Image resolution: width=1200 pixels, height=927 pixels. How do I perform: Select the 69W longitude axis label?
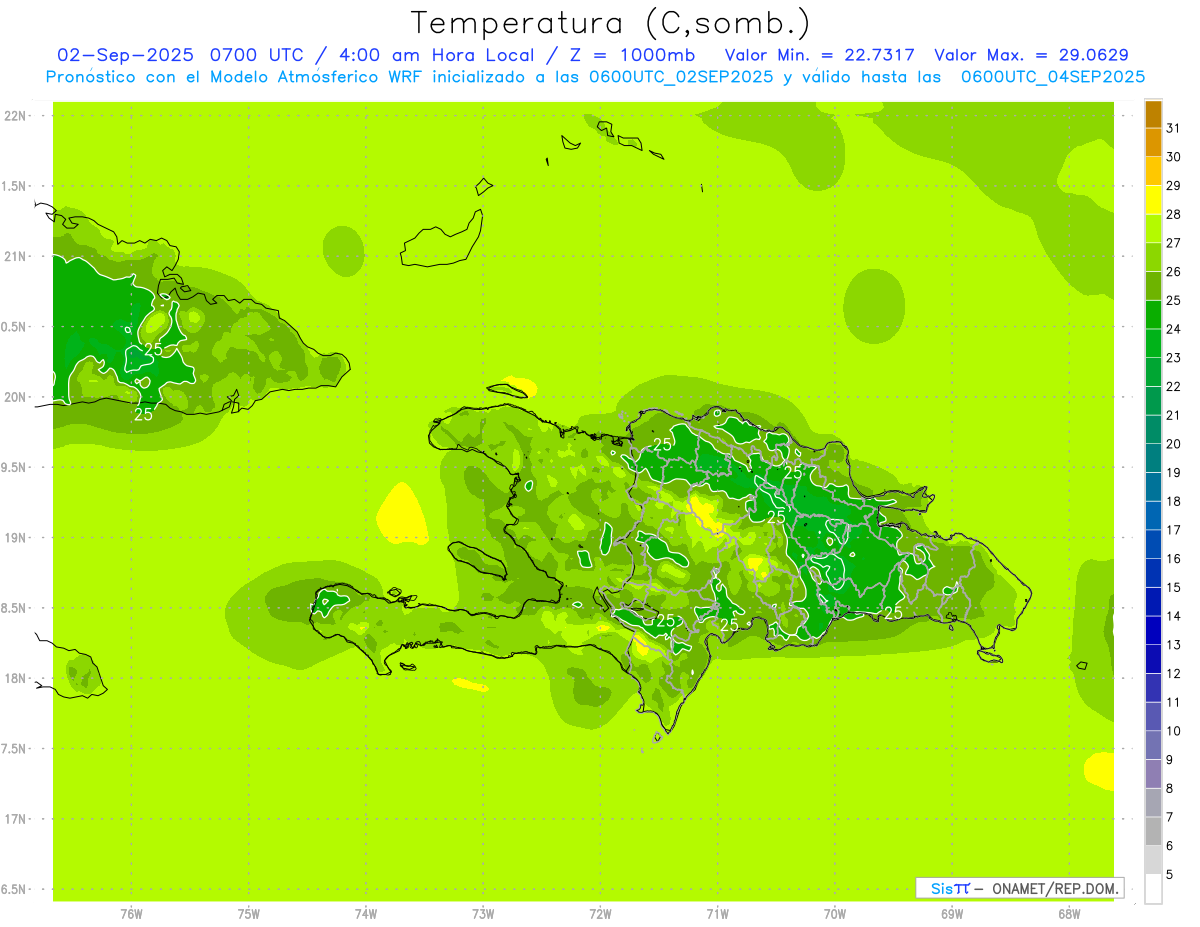[952, 914]
